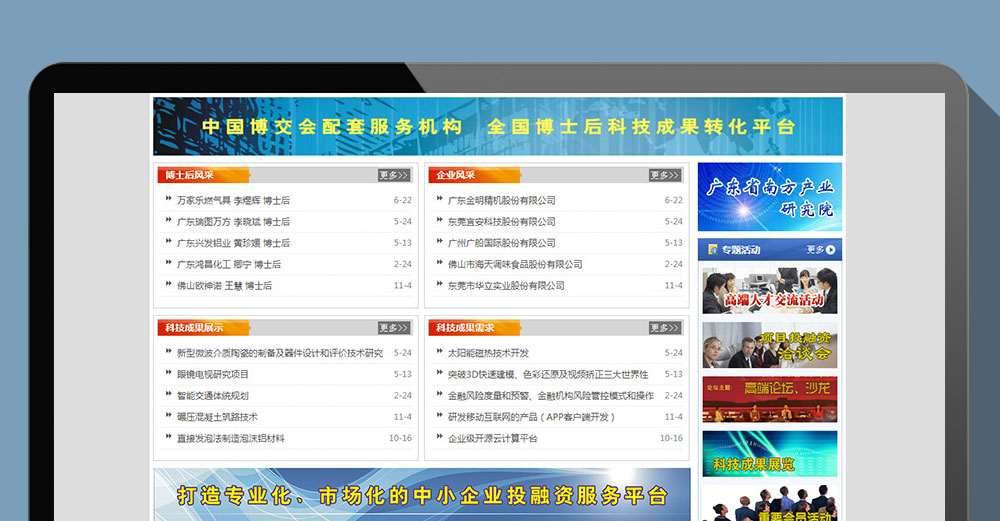
Task: Click bullet arrow beside 太阳能磁热技术开发
Action: click(439, 351)
